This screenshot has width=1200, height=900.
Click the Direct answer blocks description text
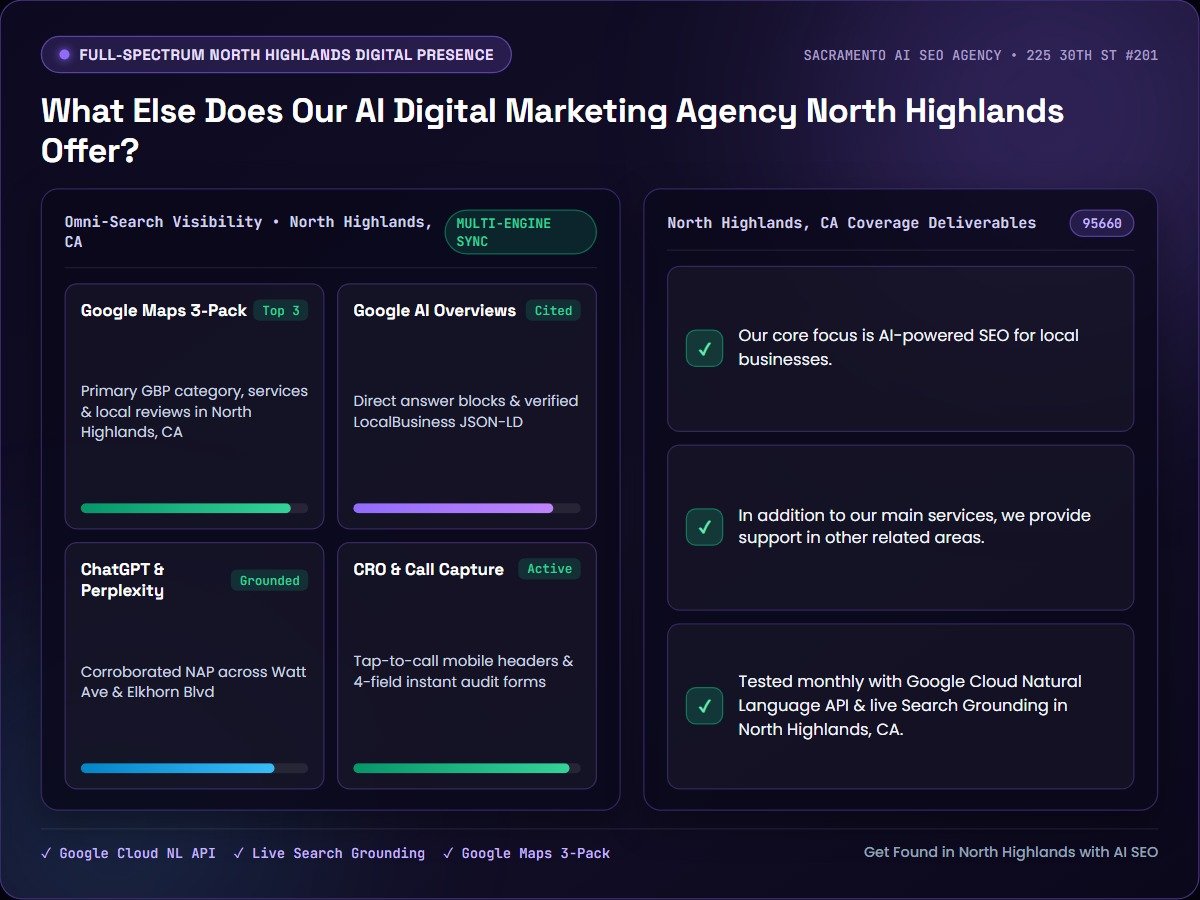tap(466, 411)
